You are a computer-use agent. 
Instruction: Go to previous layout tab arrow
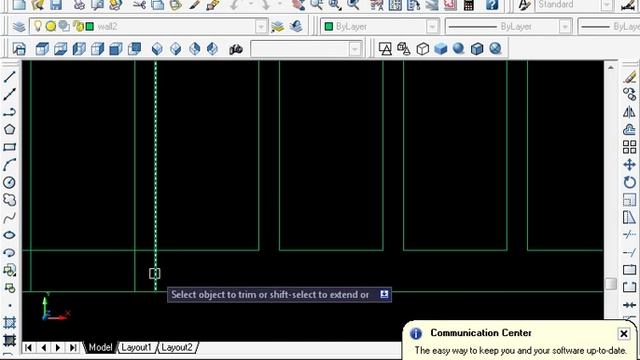point(43,347)
